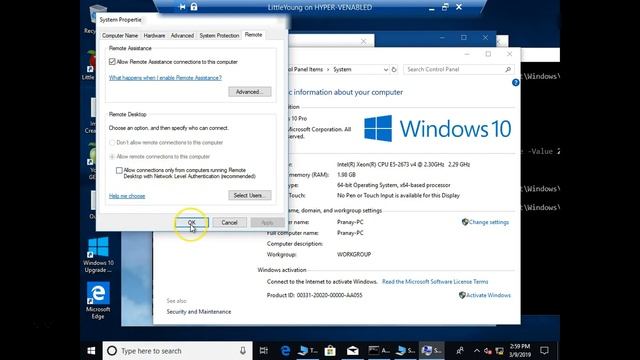The image size is (640, 360).
Task: Click WORKGROUP value text
Action: [354, 254]
